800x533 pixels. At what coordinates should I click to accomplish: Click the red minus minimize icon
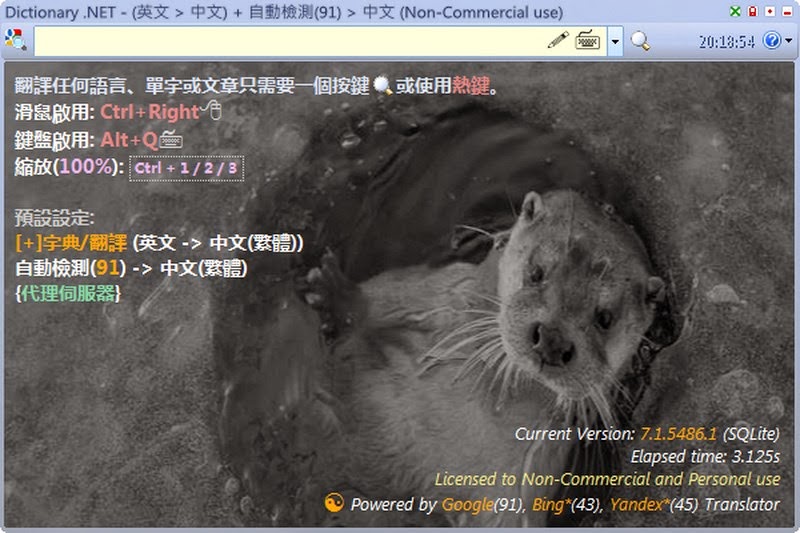coord(787,11)
